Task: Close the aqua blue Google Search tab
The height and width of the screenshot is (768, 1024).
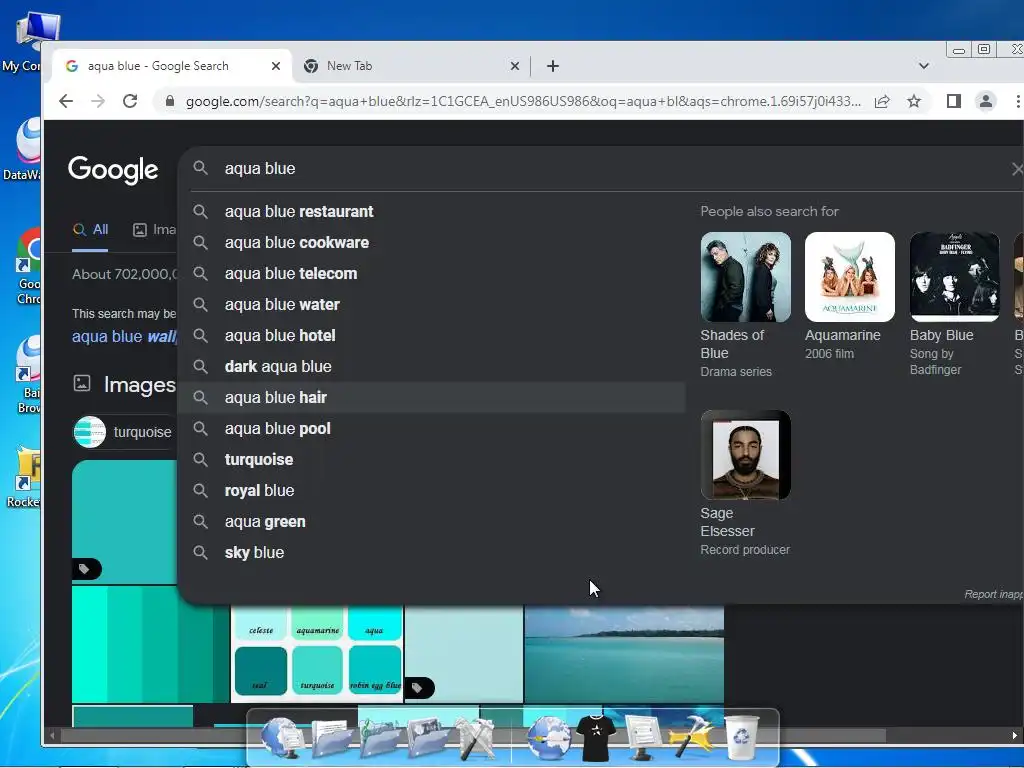Action: (276, 66)
